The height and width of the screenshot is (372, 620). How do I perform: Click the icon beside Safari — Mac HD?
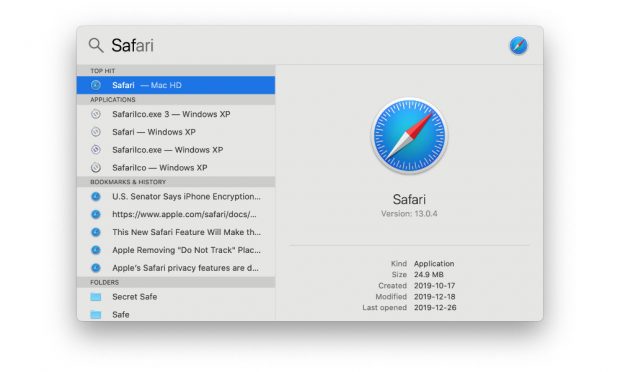click(x=96, y=85)
